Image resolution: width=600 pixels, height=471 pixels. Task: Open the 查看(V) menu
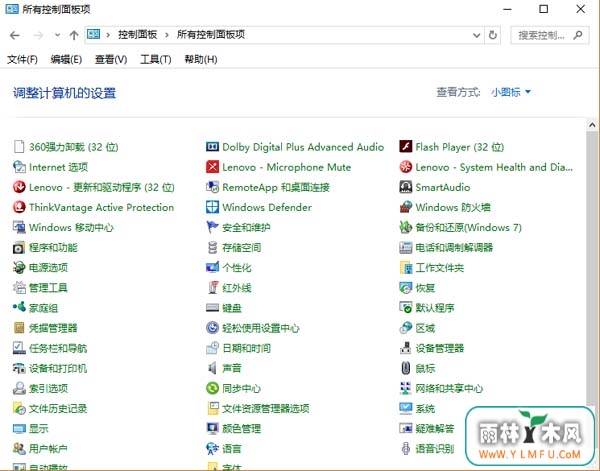click(x=111, y=59)
